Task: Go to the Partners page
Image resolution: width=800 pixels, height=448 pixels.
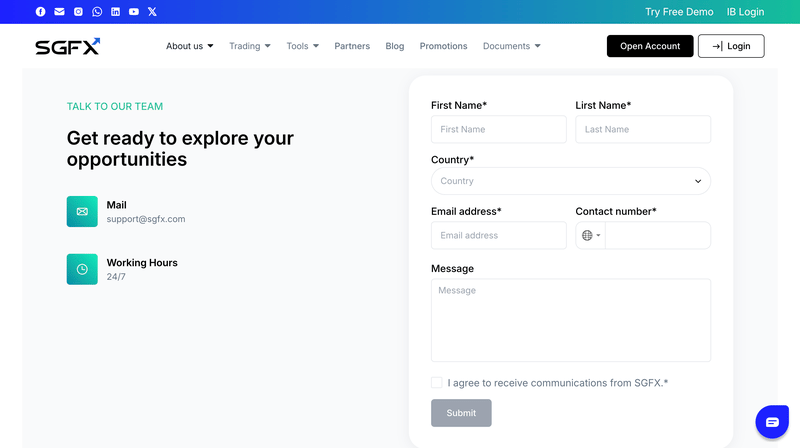Action: (352, 46)
